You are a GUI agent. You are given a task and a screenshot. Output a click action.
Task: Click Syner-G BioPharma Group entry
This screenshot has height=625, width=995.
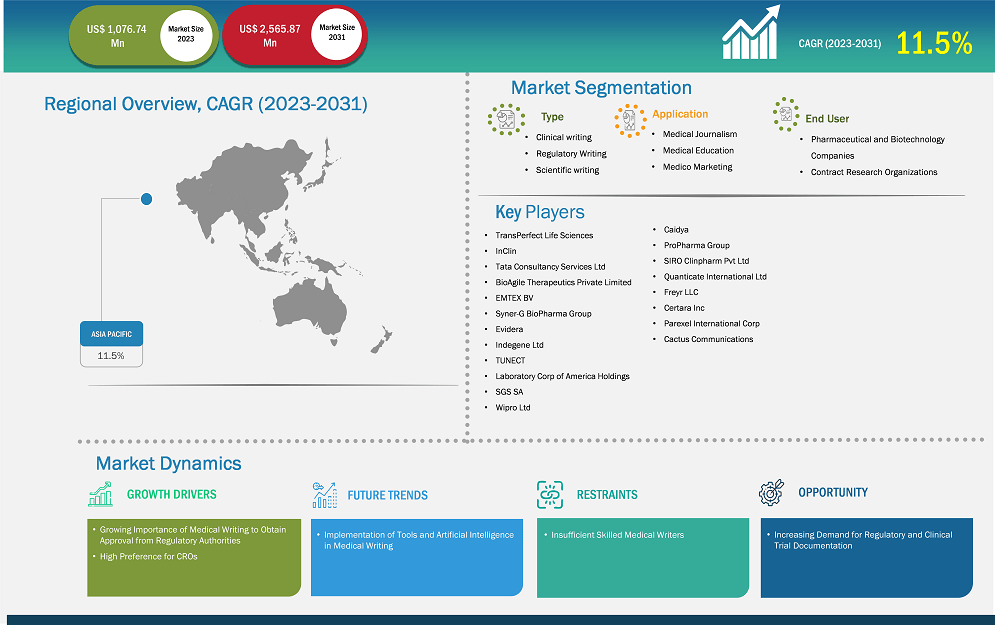pos(543,313)
